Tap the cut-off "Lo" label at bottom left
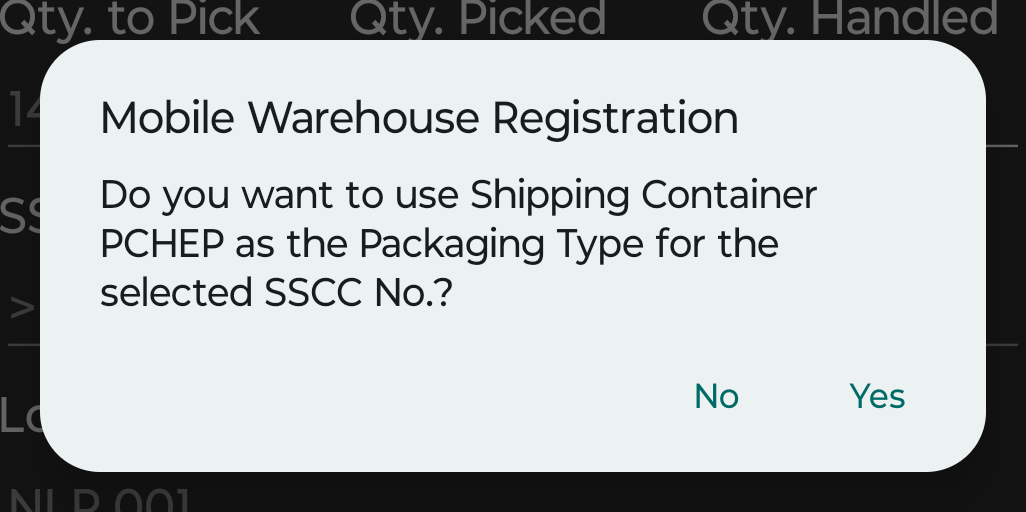The height and width of the screenshot is (512, 1026). 19,415
